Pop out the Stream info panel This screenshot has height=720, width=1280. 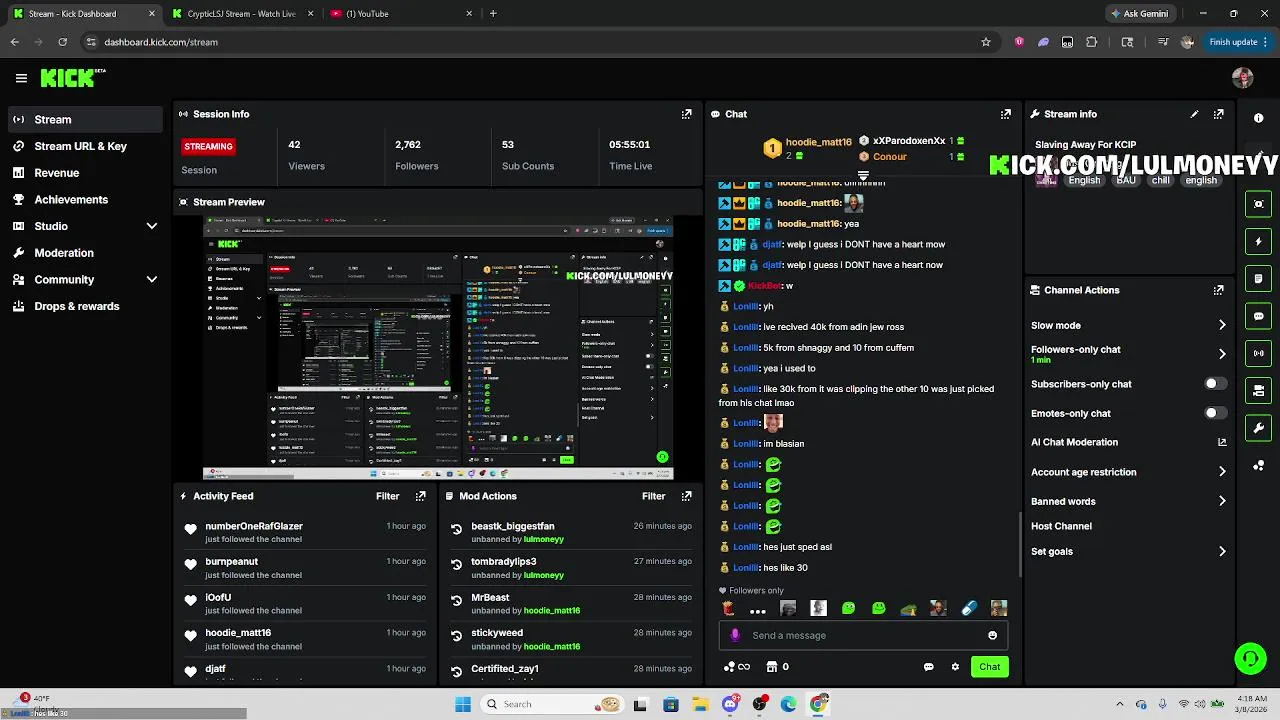click(1218, 114)
